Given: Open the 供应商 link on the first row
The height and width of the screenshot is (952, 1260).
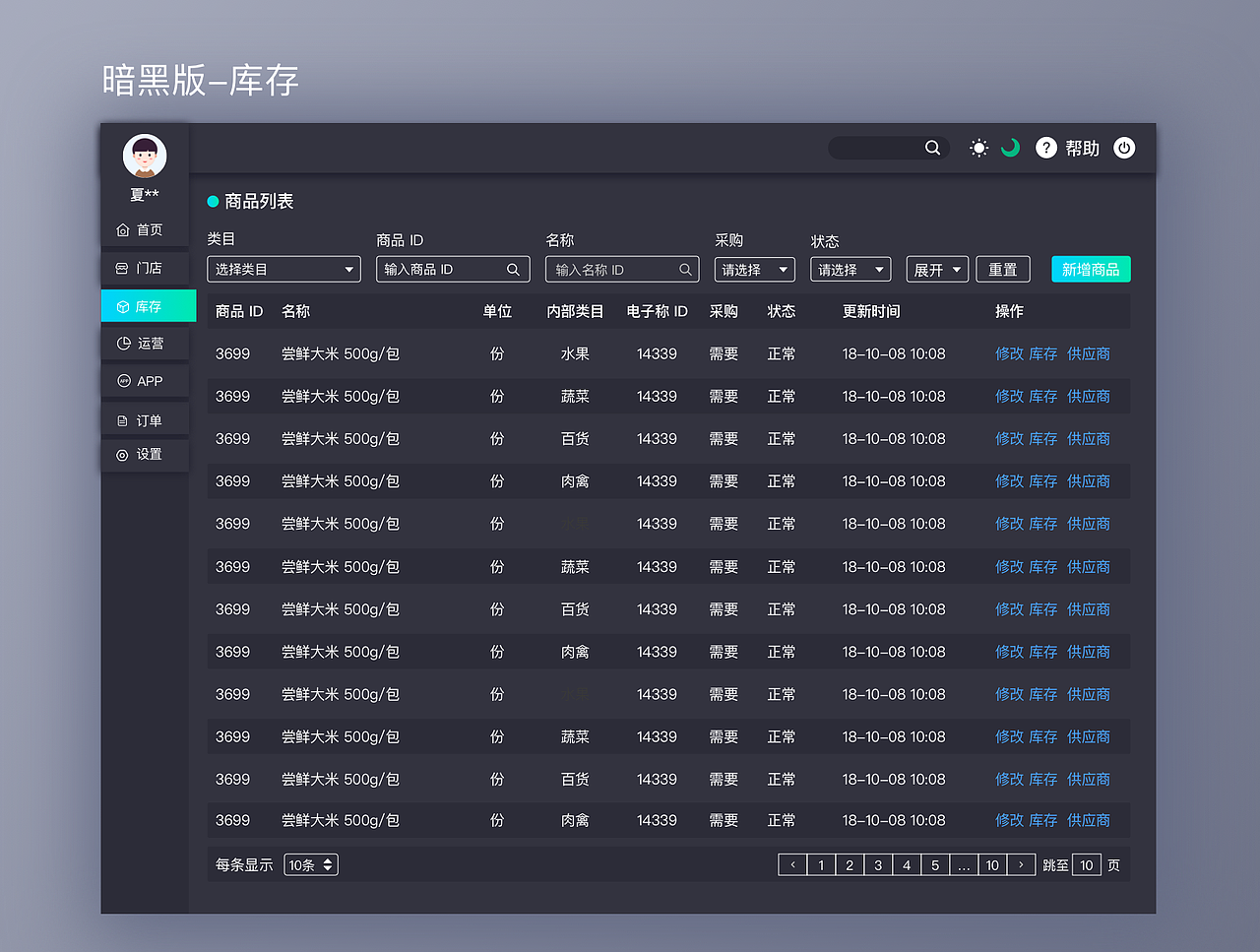Looking at the screenshot, I should pyautogui.click(x=1088, y=353).
